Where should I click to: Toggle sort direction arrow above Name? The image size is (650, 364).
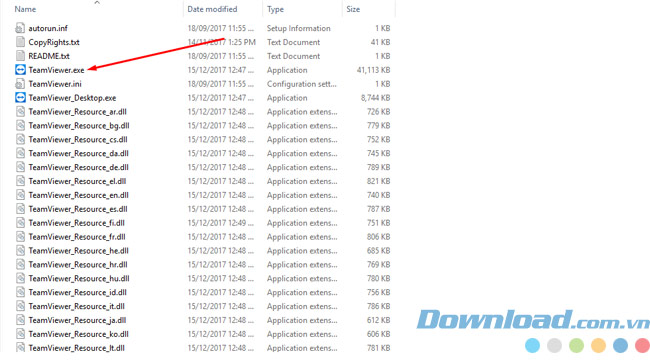pyautogui.click(x=97, y=2)
